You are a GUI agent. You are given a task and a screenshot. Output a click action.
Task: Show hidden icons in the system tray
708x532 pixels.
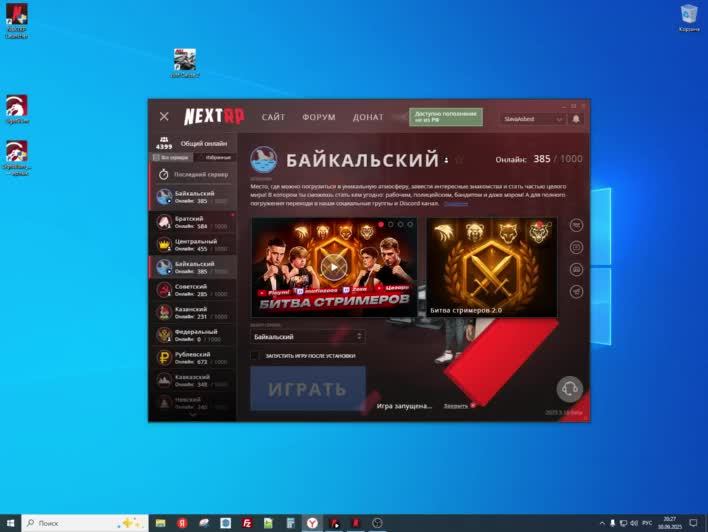coord(602,523)
